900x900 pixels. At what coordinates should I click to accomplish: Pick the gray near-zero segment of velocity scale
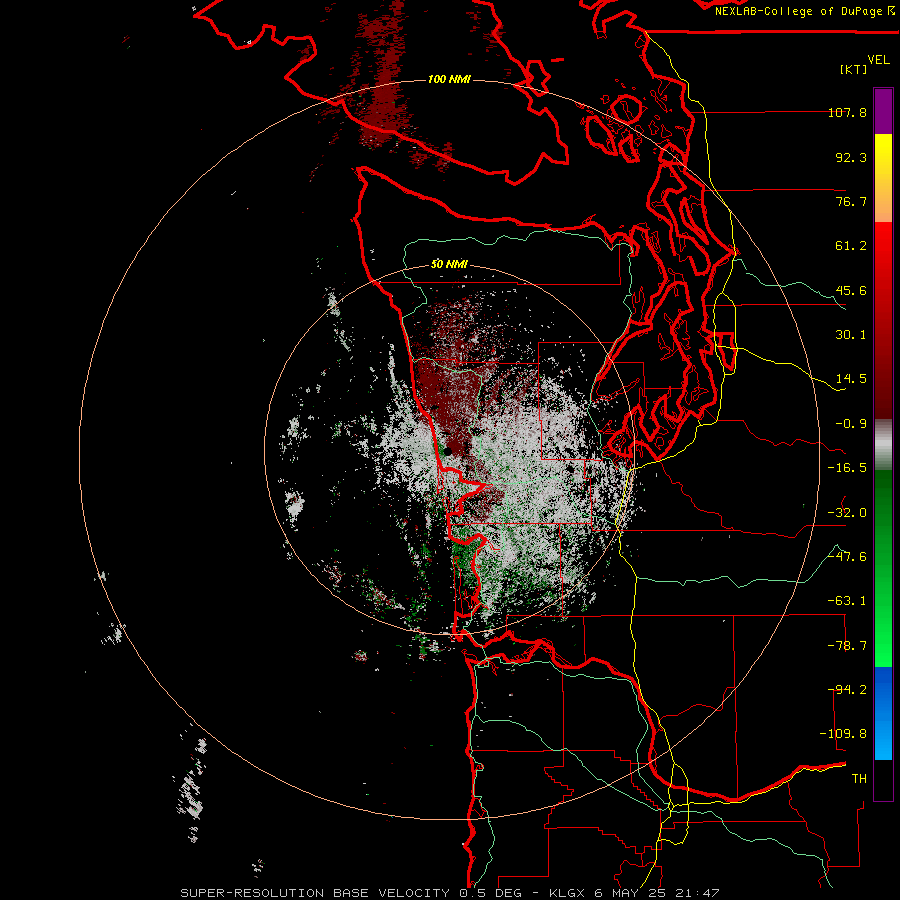point(883,445)
